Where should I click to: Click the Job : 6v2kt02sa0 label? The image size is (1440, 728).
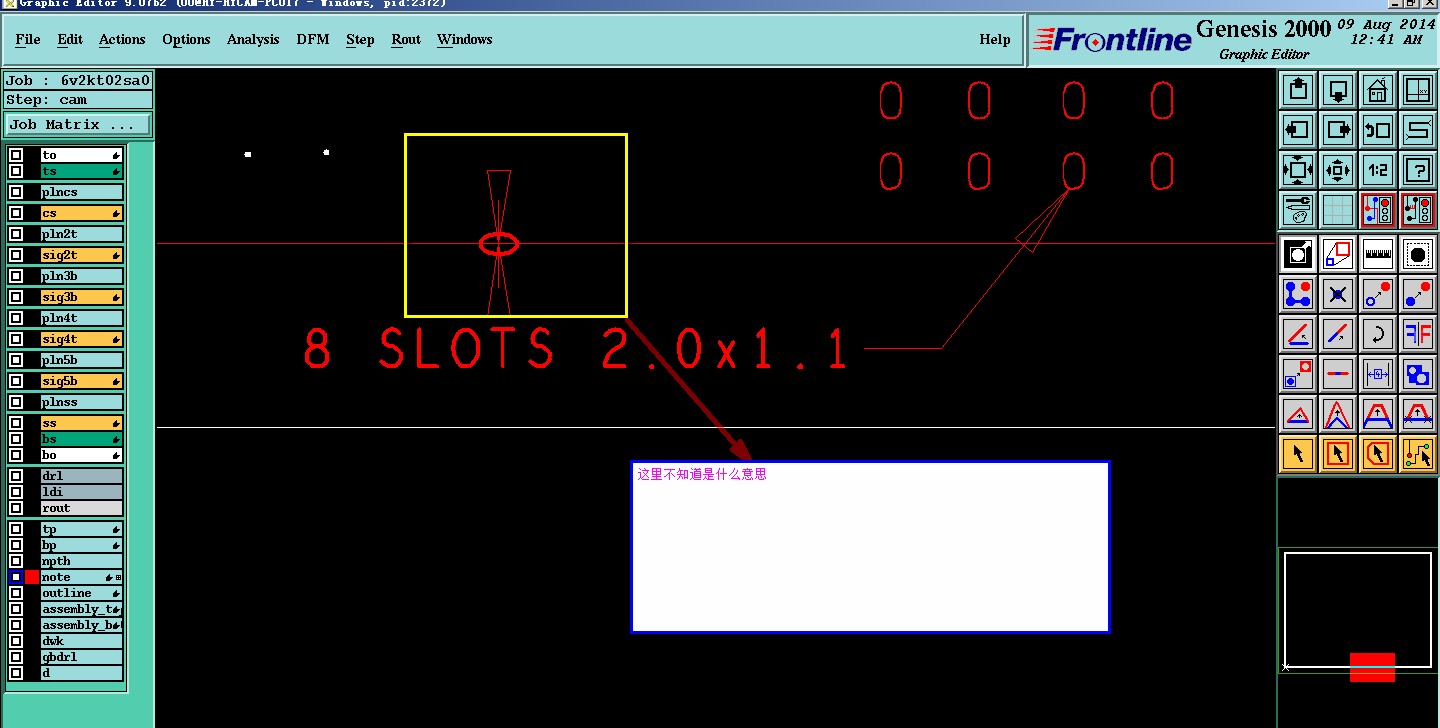(x=78, y=81)
